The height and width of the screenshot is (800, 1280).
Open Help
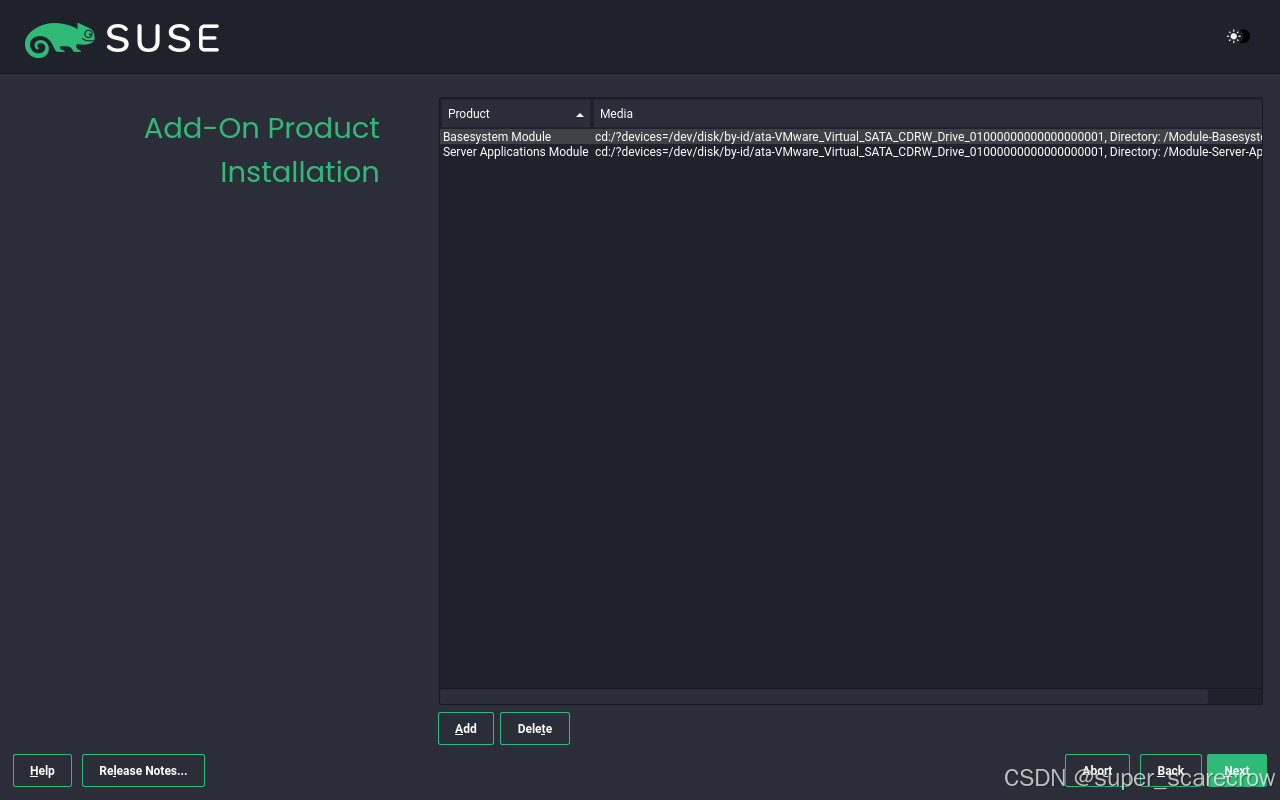point(42,771)
